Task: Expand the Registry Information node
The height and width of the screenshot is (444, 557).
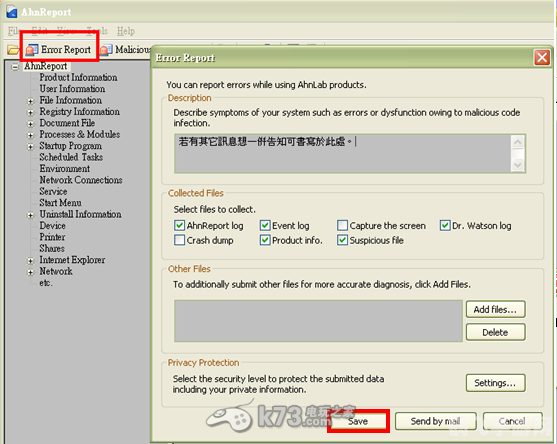Action: point(31,113)
